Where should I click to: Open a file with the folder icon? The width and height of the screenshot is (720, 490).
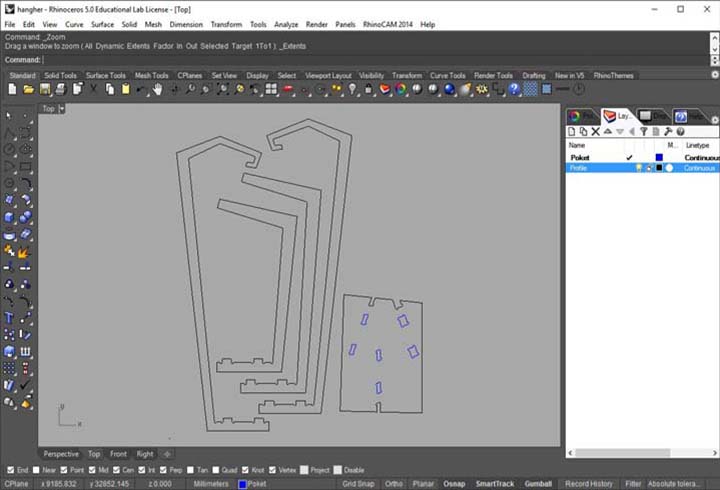point(28,89)
